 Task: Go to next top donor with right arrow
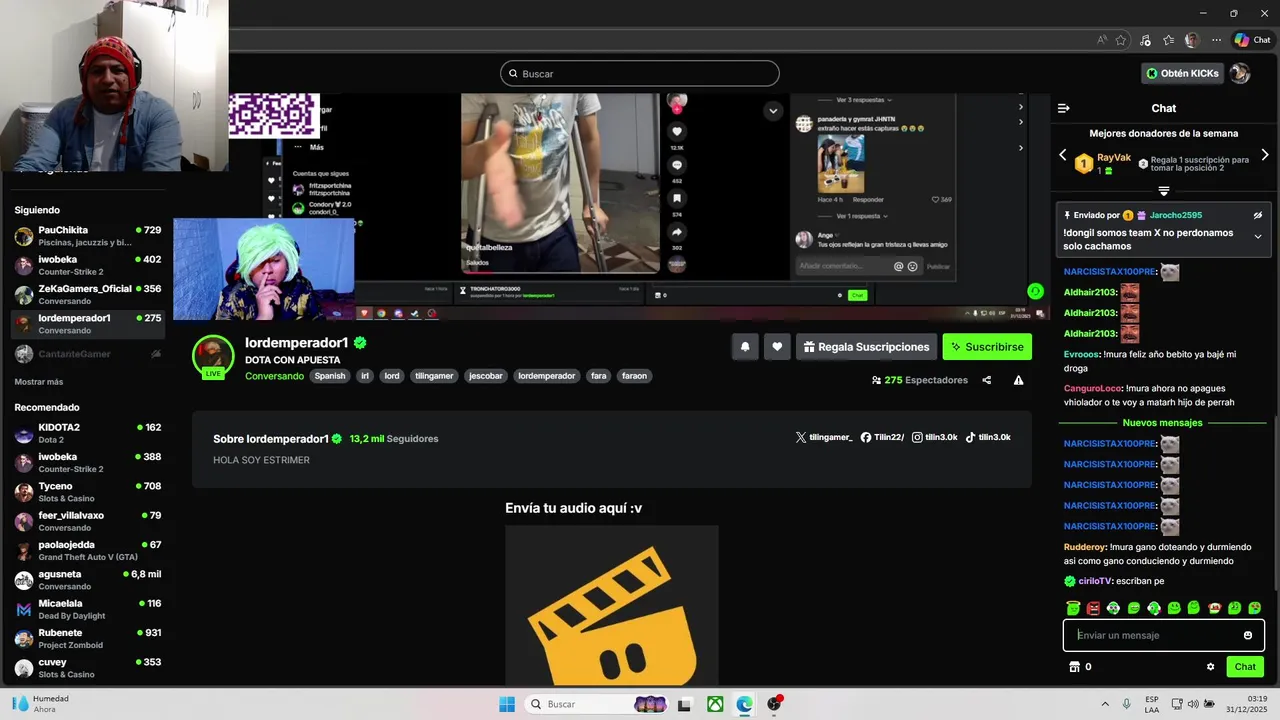pyautogui.click(x=1265, y=155)
